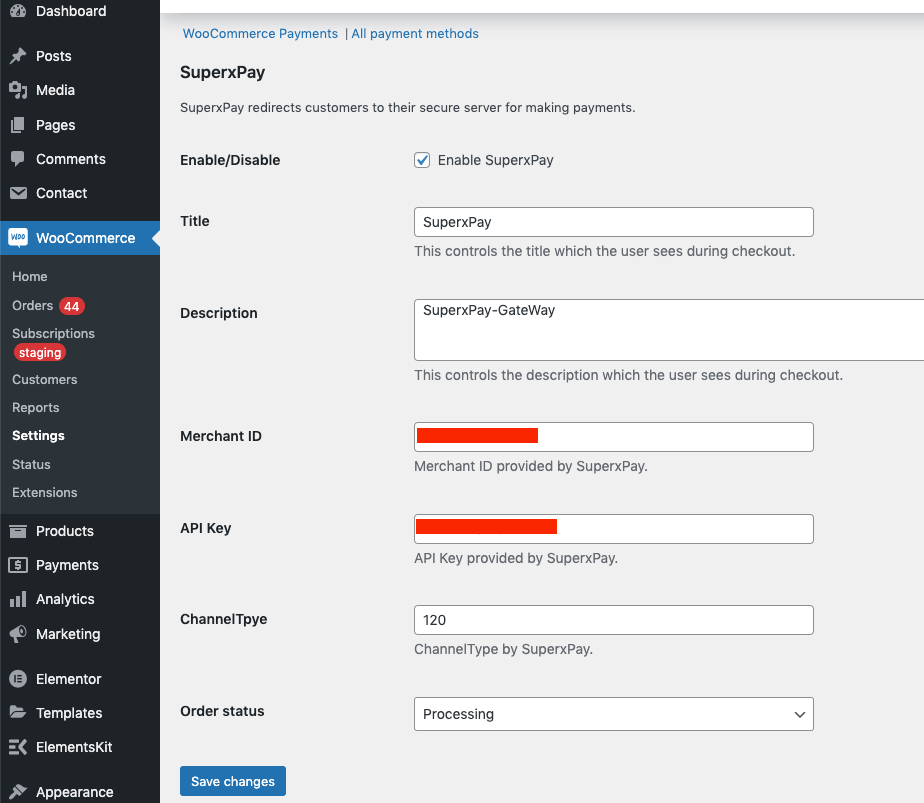Viewport: 924px width, 803px height.
Task: Open the Status submenu item
Action: click(31, 464)
